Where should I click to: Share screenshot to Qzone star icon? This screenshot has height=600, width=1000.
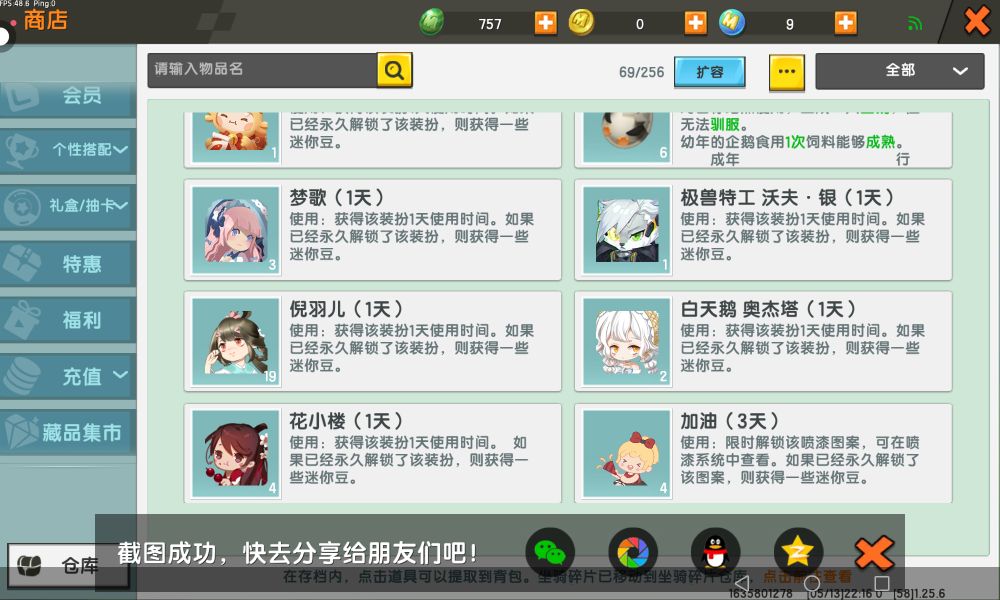(798, 552)
